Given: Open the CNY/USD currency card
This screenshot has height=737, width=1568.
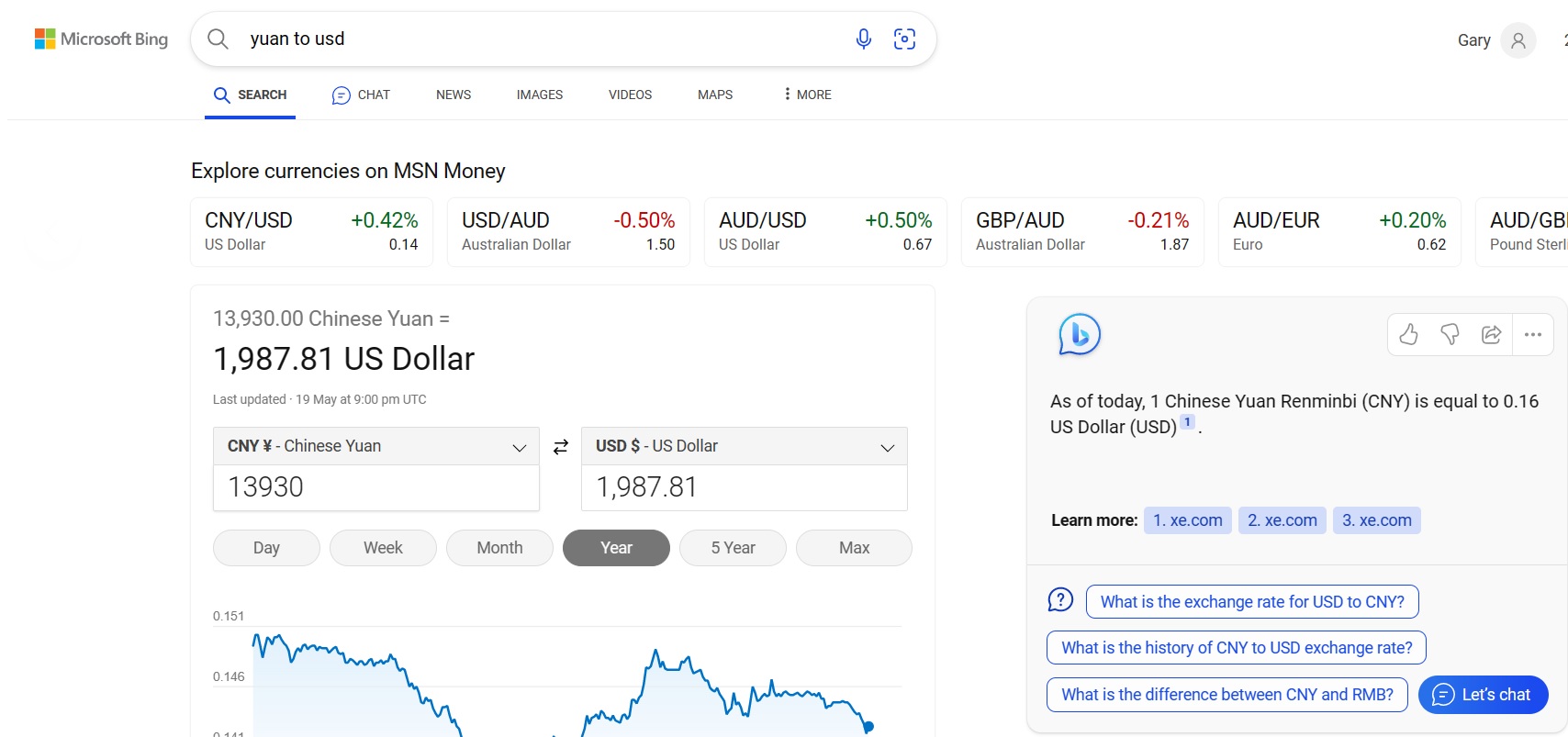Looking at the screenshot, I should pos(311,232).
